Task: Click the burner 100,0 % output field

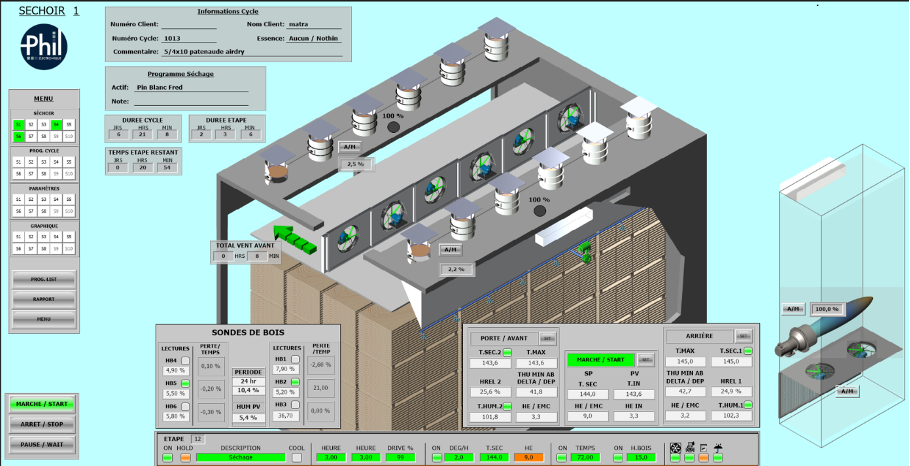Action: coord(828,309)
